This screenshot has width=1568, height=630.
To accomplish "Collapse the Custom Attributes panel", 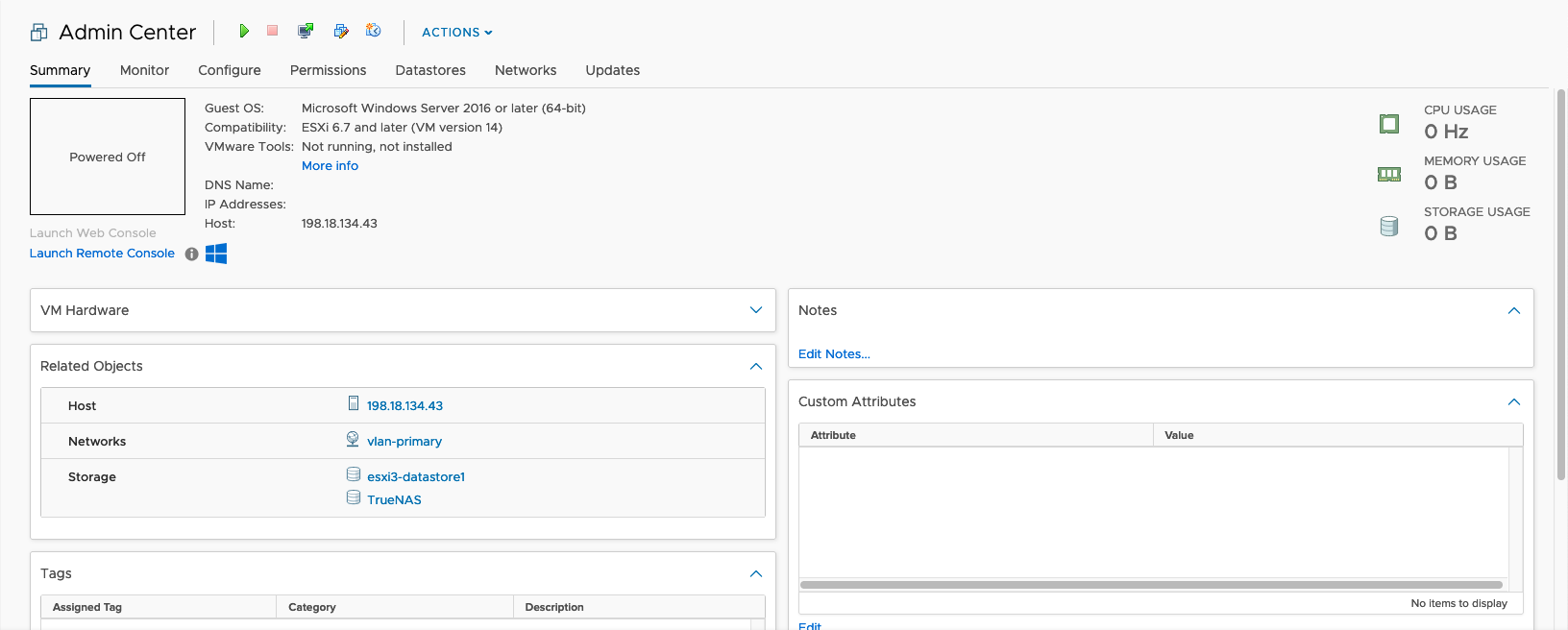I will 1513,401.
